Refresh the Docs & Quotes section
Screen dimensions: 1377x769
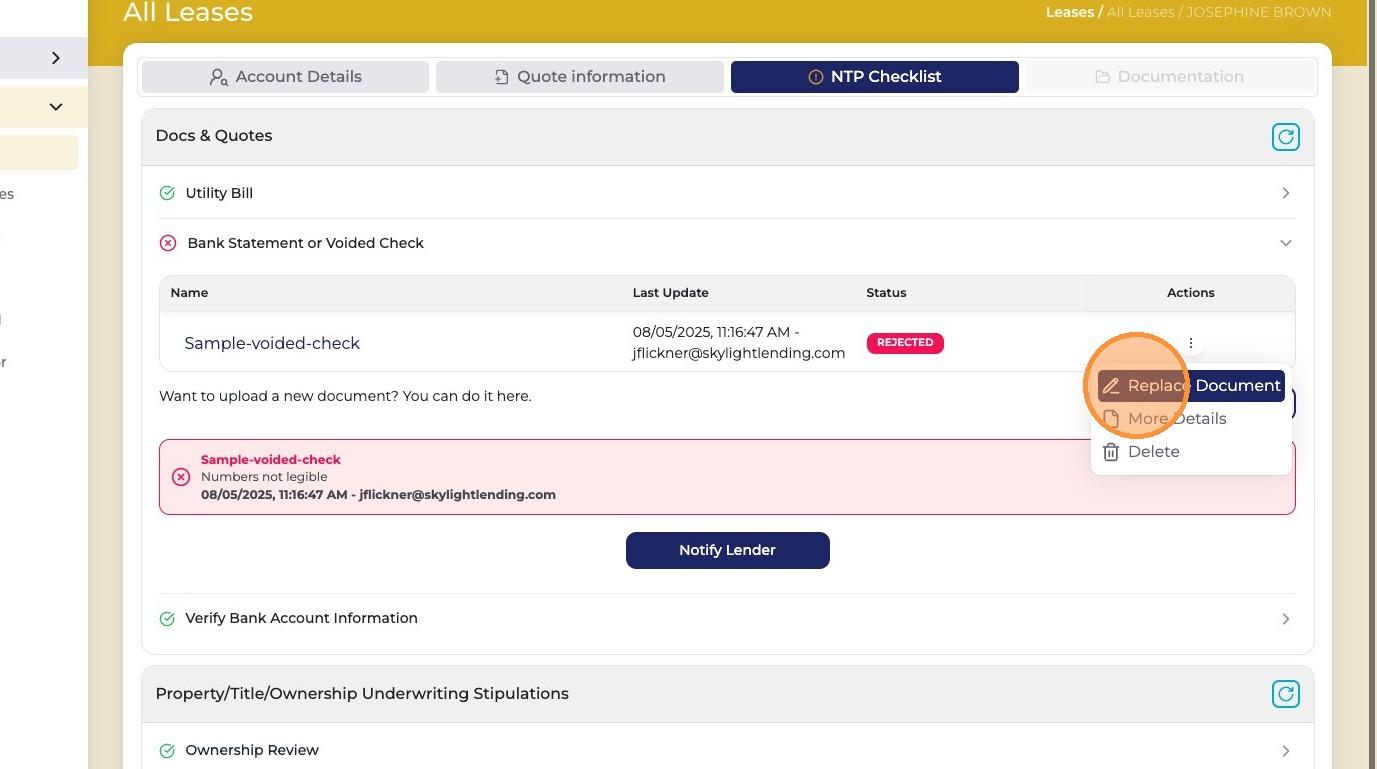click(1285, 137)
